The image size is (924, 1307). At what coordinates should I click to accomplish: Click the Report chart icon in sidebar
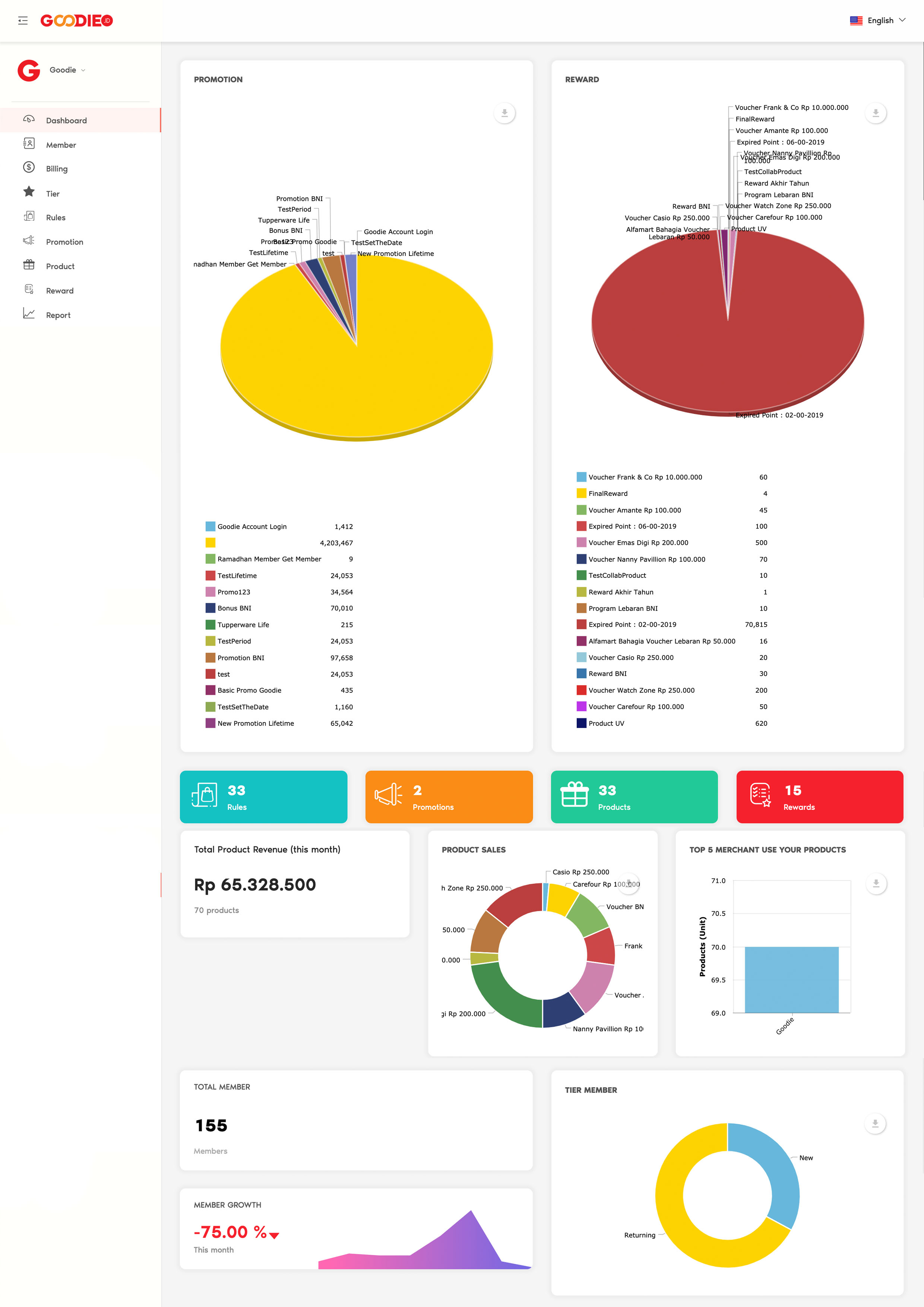[29, 314]
